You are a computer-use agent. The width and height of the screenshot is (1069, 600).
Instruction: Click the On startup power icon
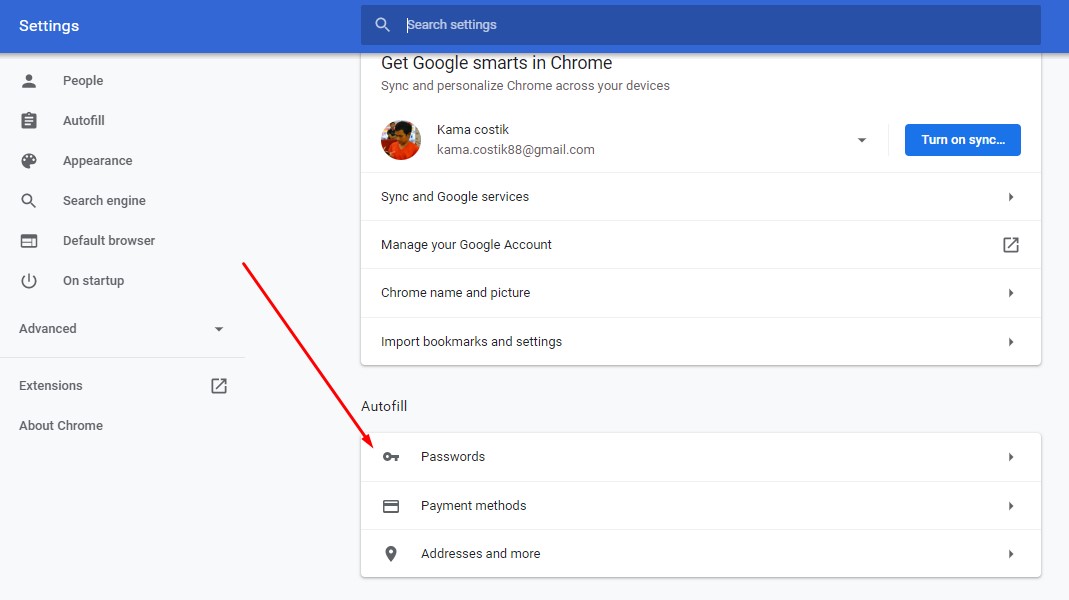point(29,281)
